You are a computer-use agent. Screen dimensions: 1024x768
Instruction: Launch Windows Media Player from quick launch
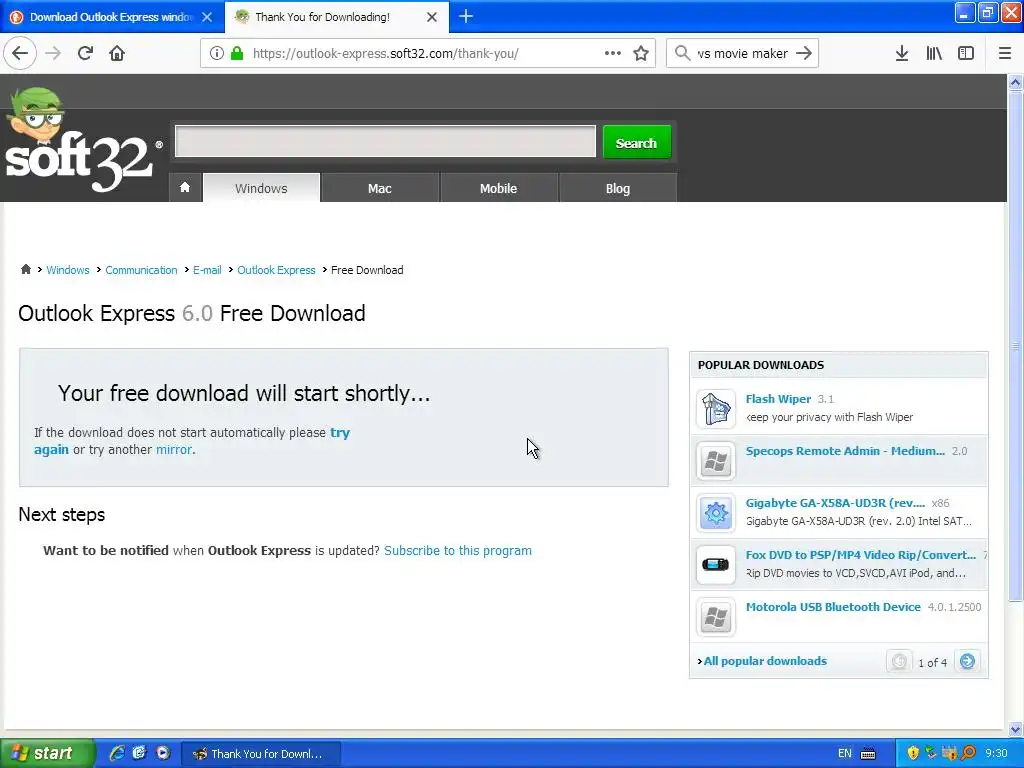point(163,753)
